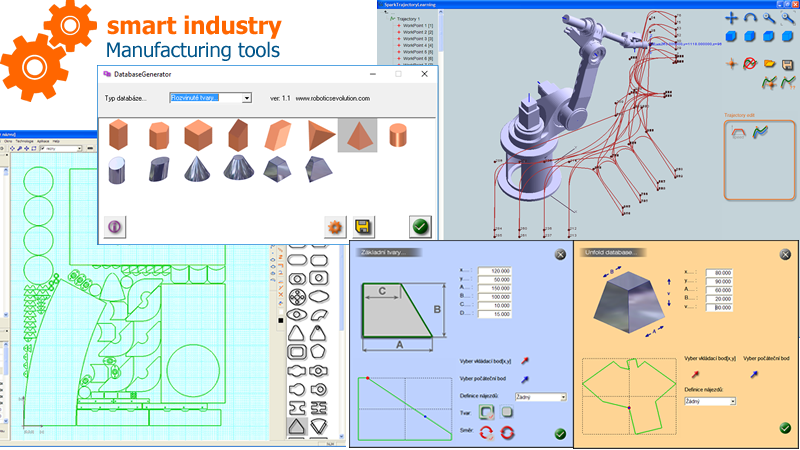Open settings gear in DatabaseGenerator
The height and width of the screenshot is (450, 800).
[x=335, y=227]
